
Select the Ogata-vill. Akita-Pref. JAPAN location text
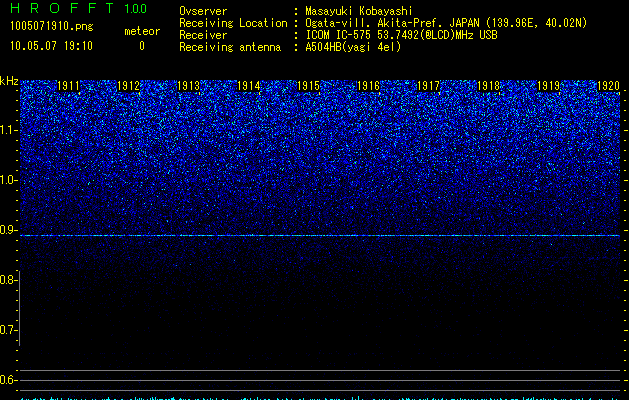[446, 23]
